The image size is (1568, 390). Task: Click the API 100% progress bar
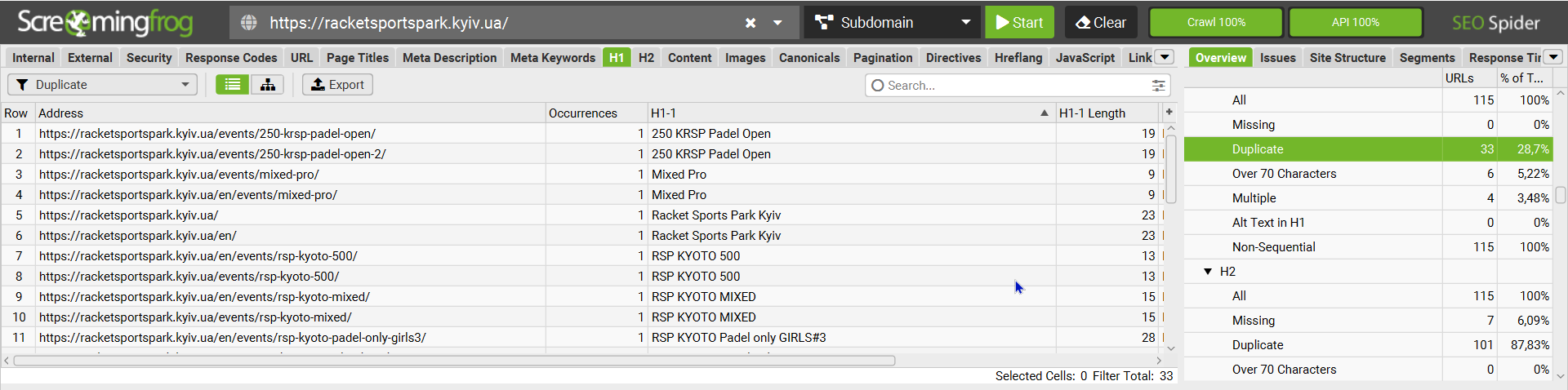[x=1356, y=23]
